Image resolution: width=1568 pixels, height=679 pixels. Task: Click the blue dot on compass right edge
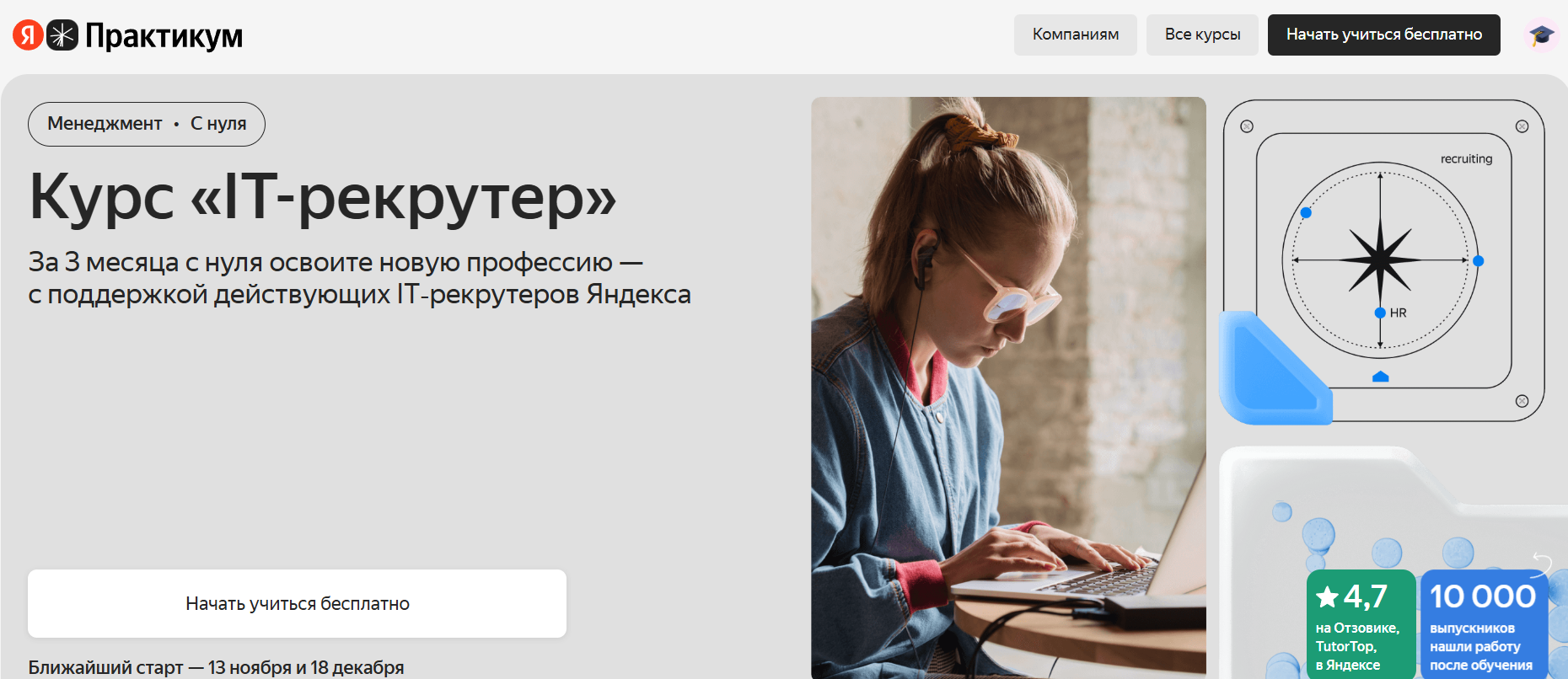coord(1478,261)
